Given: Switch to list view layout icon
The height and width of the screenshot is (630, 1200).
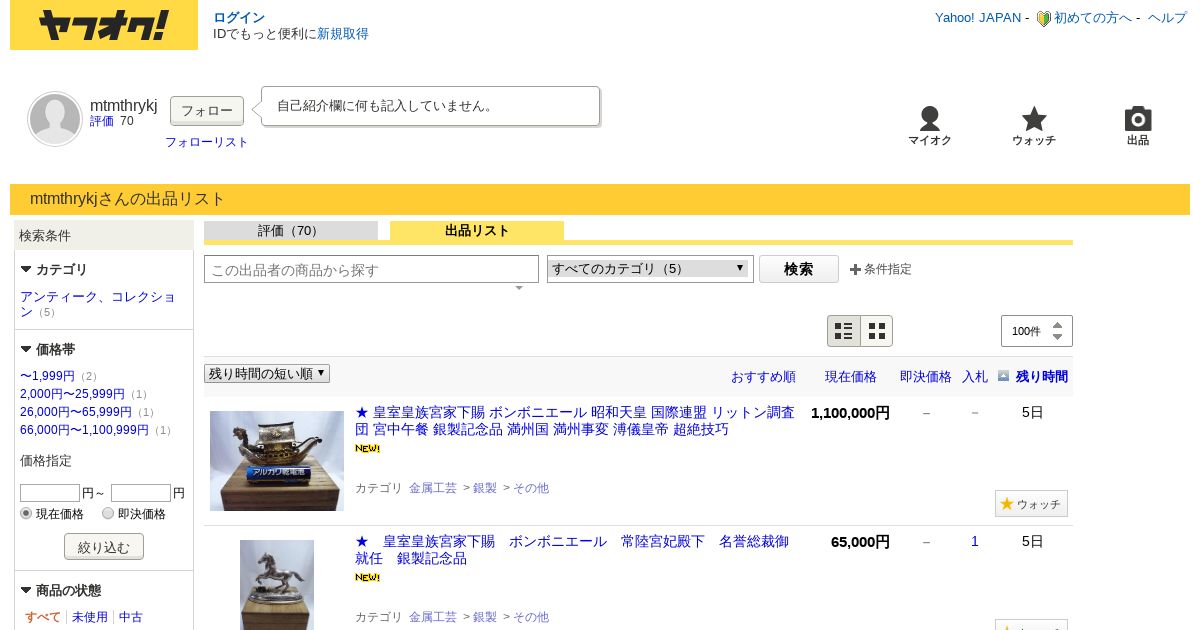Looking at the screenshot, I should pyautogui.click(x=844, y=331).
